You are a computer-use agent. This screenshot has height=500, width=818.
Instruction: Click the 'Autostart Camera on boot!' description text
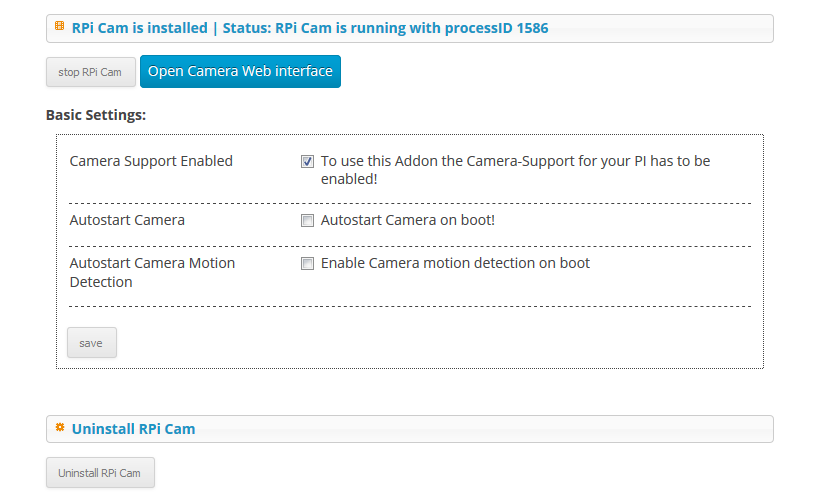[x=408, y=220]
